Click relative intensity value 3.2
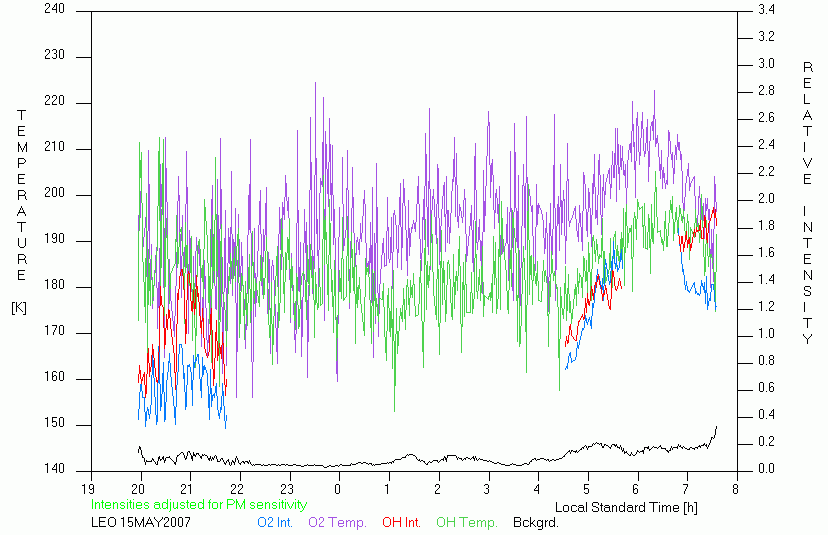Image resolution: width=828 pixels, height=535 pixels. coord(766,36)
